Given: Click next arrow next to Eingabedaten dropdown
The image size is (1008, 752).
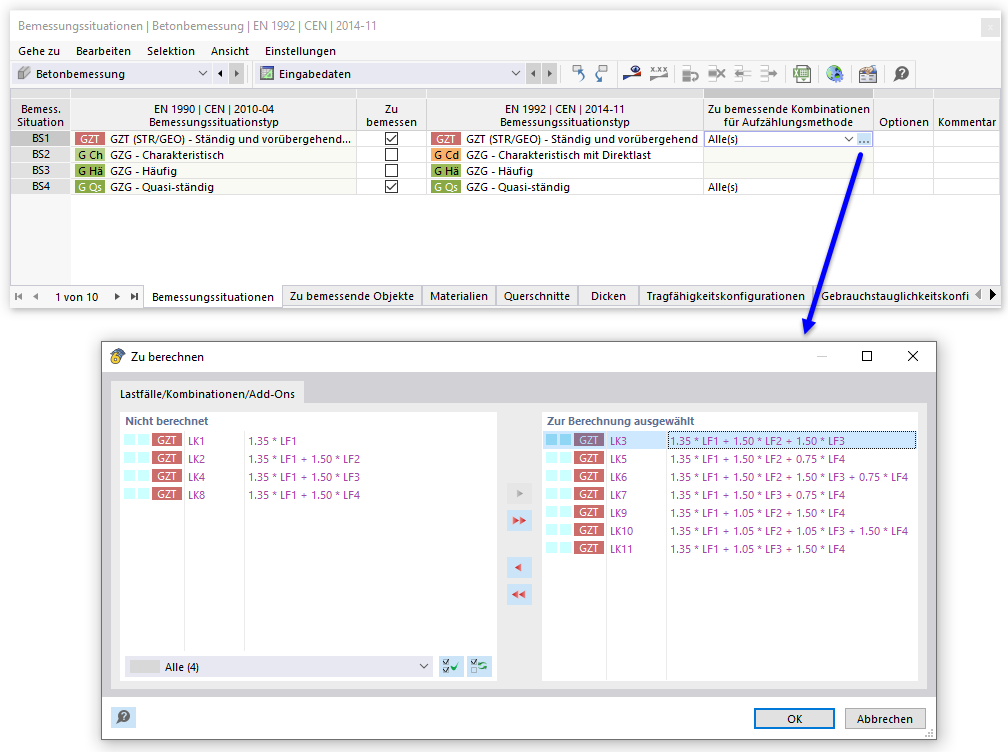Looking at the screenshot, I should pos(550,74).
